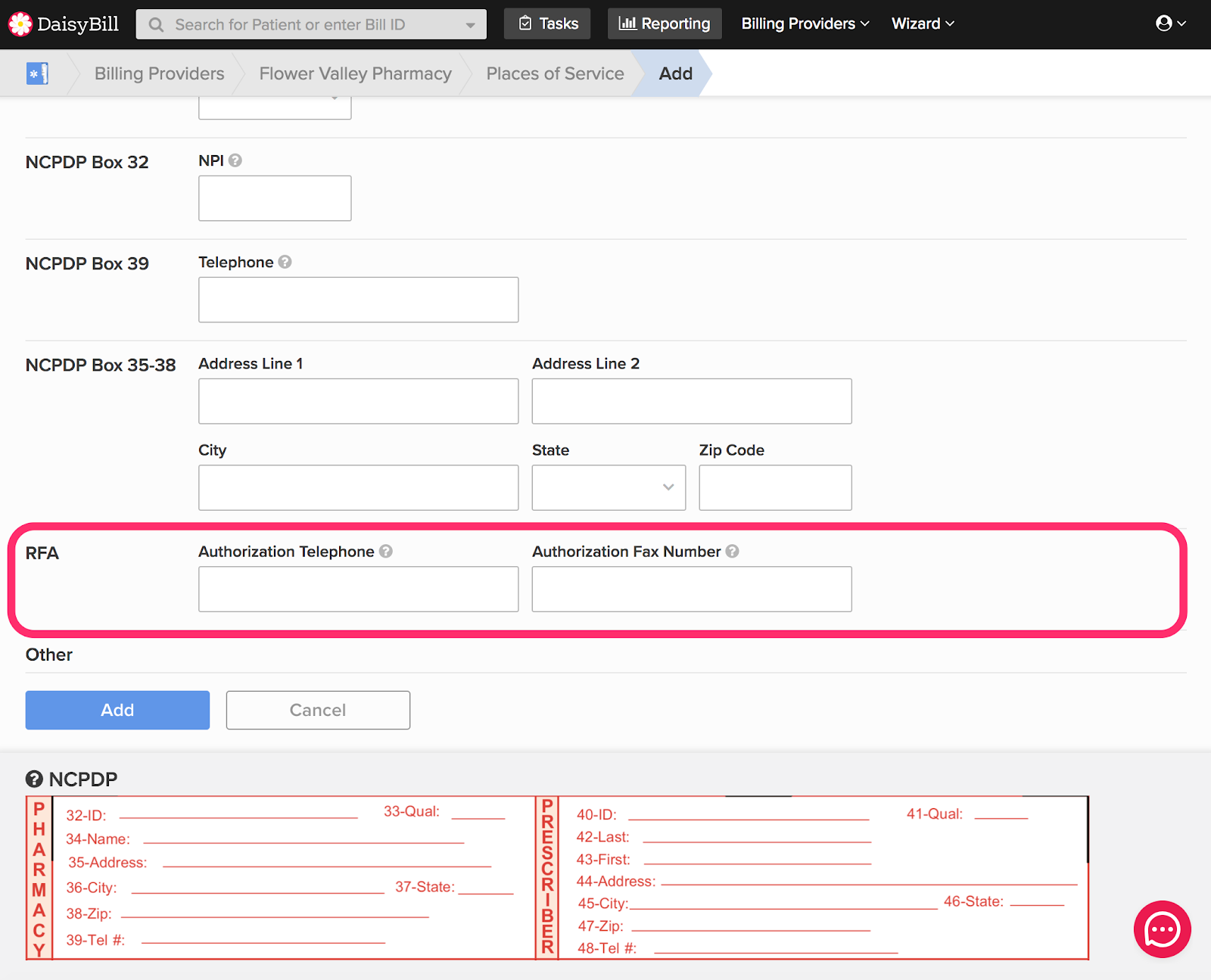This screenshot has height=980, width=1211.
Task: Click the 'NCPDP Box 35-38' label
Action: pyautogui.click(x=101, y=365)
